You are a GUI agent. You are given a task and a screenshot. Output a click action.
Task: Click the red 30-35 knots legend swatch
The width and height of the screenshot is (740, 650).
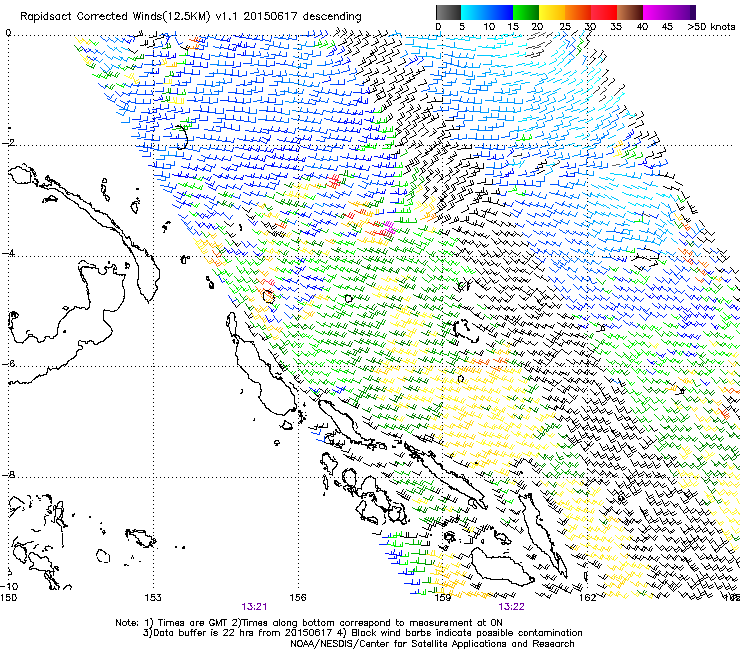[x=604, y=12]
